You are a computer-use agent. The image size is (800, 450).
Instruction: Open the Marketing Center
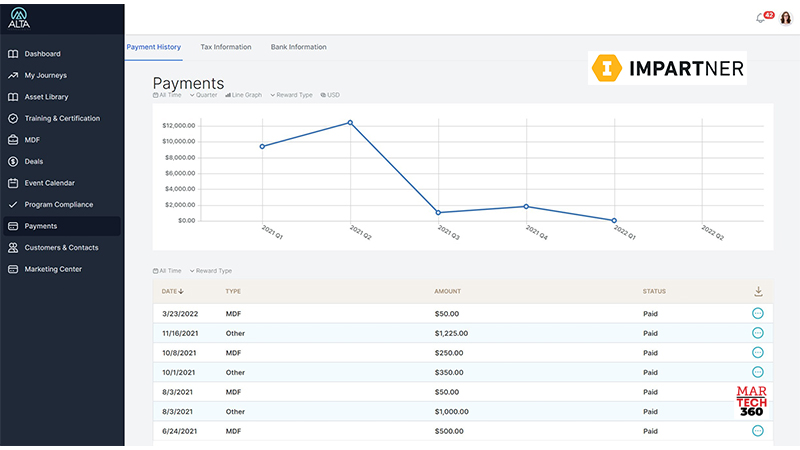53,269
